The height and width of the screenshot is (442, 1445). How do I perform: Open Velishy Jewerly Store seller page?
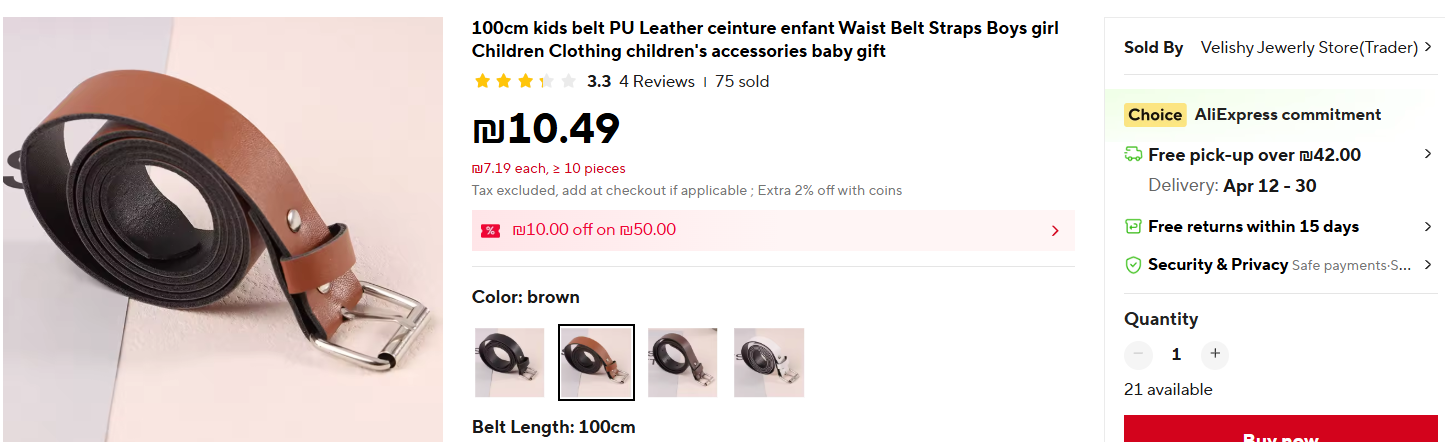tap(1309, 47)
